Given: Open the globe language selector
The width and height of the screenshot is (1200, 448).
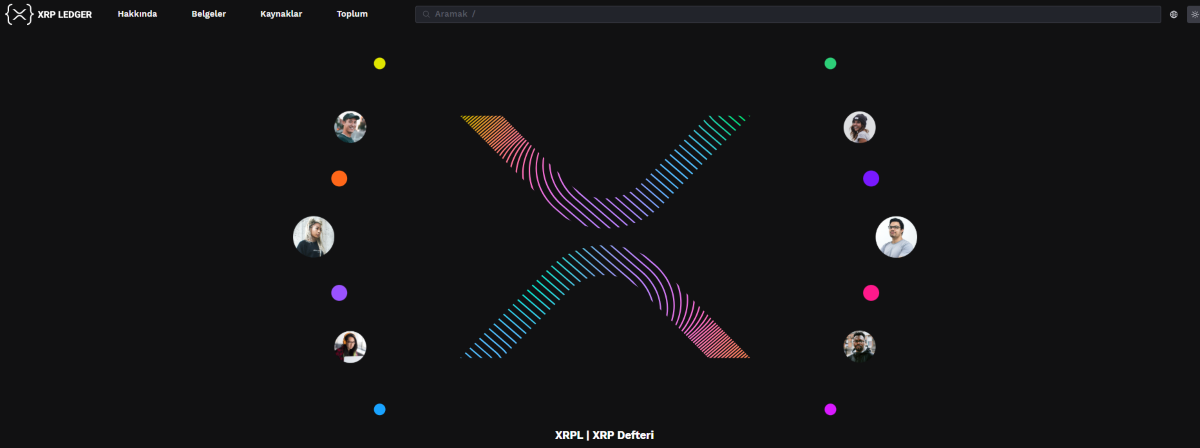Looking at the screenshot, I should pos(1173,15).
